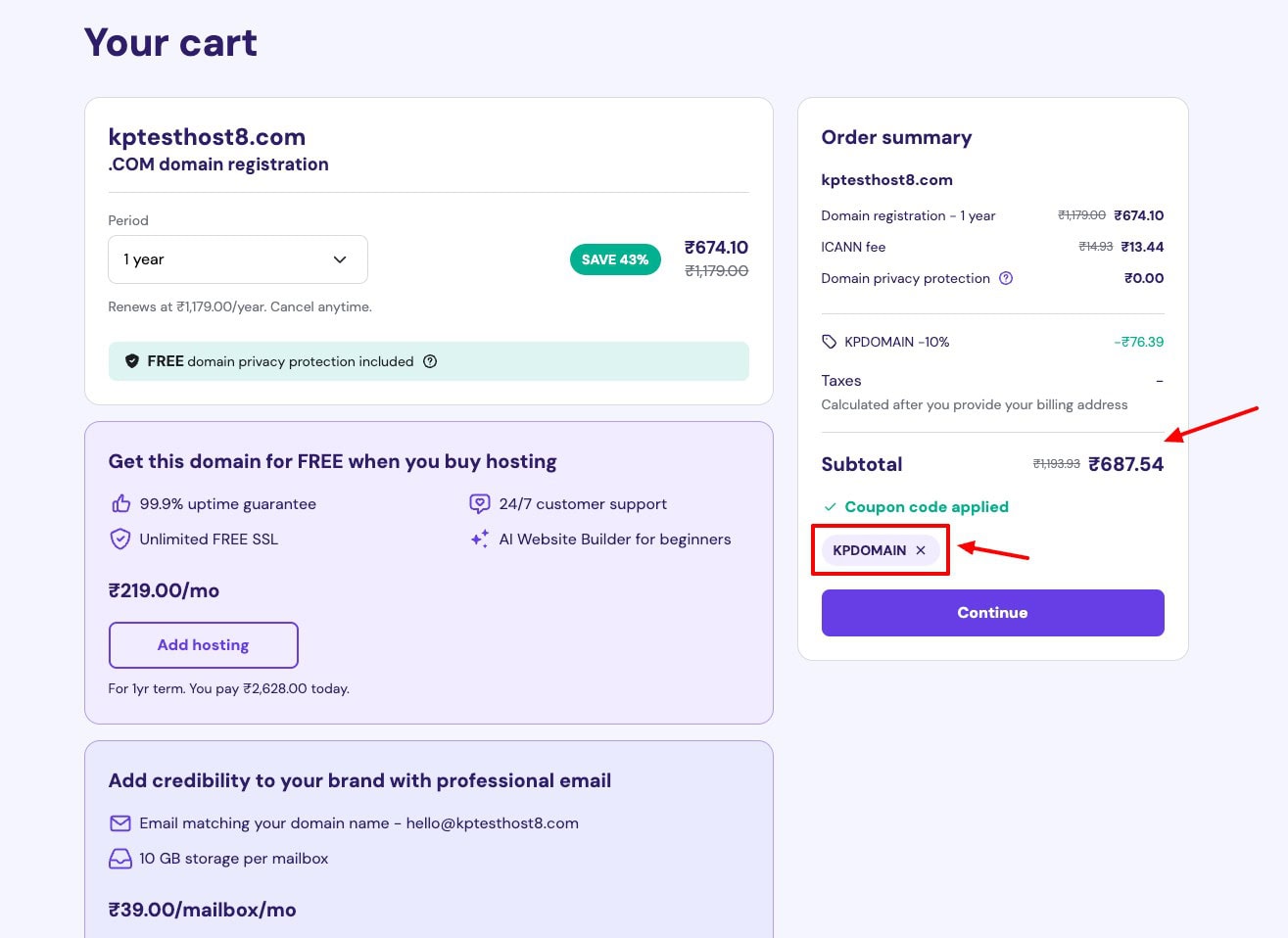
Task: Click the AI Website Builder sparkle icon
Action: point(479,539)
